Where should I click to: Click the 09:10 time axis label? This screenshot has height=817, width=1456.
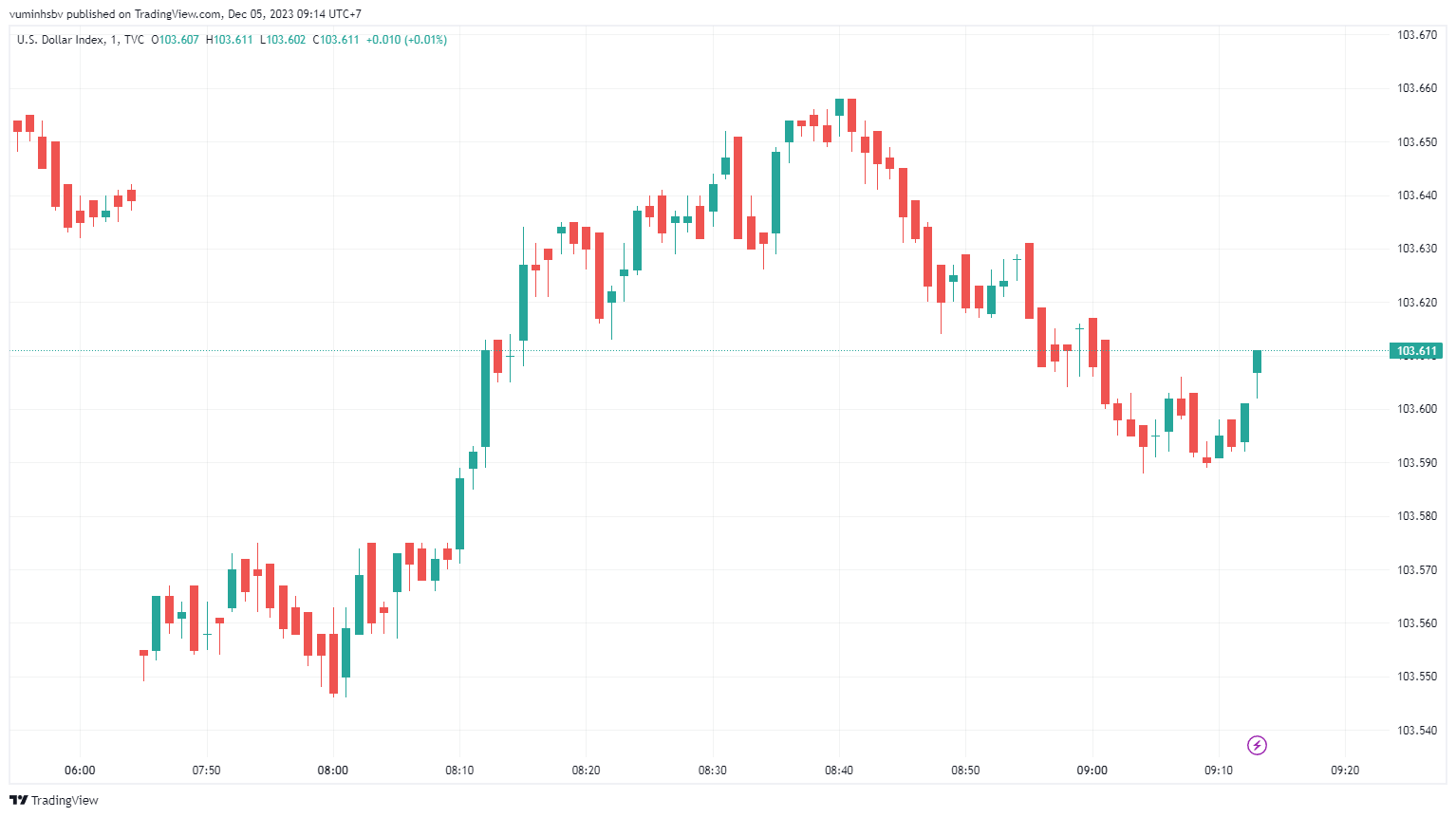point(1219,771)
